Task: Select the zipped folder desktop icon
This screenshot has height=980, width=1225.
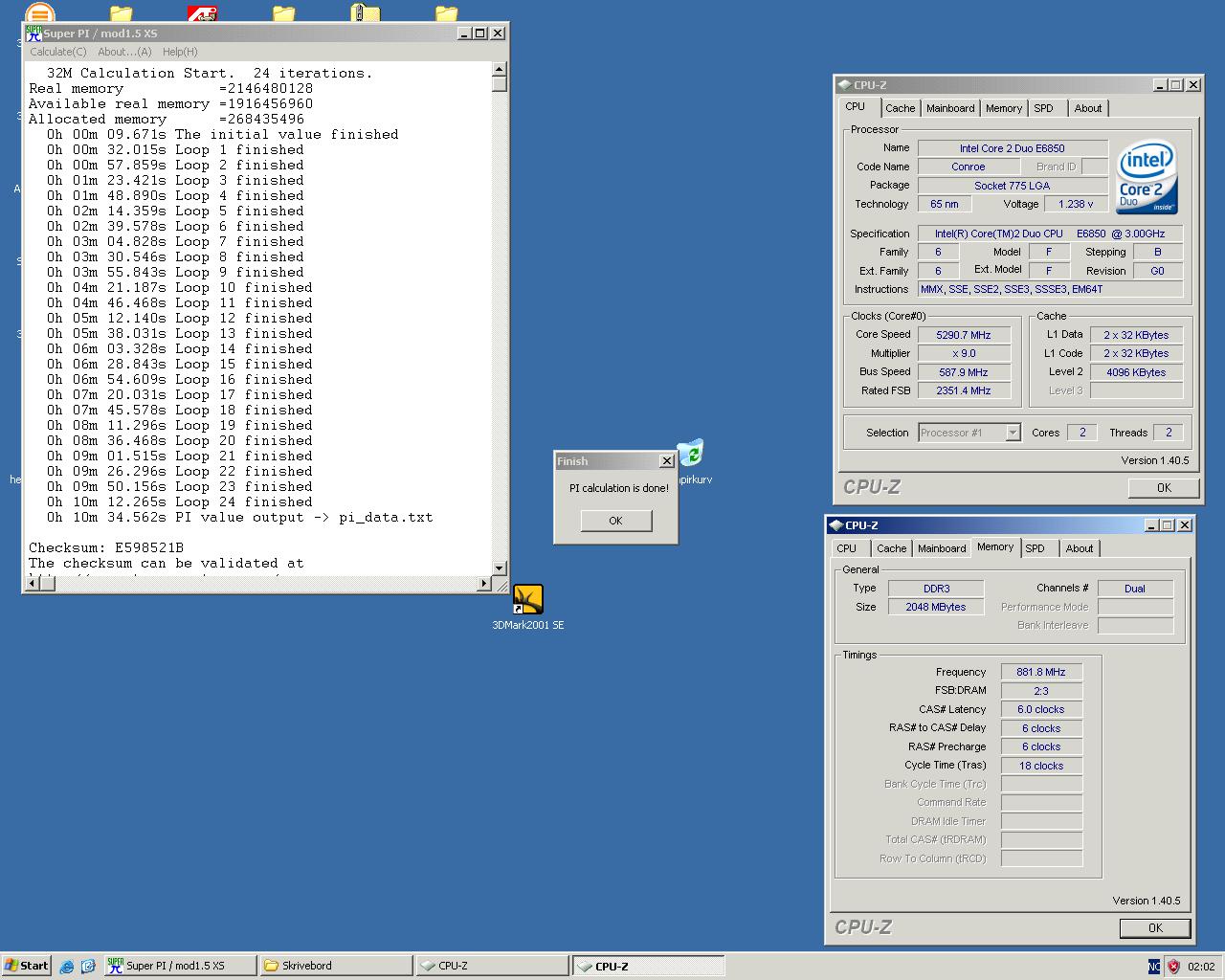Action: [x=366, y=13]
